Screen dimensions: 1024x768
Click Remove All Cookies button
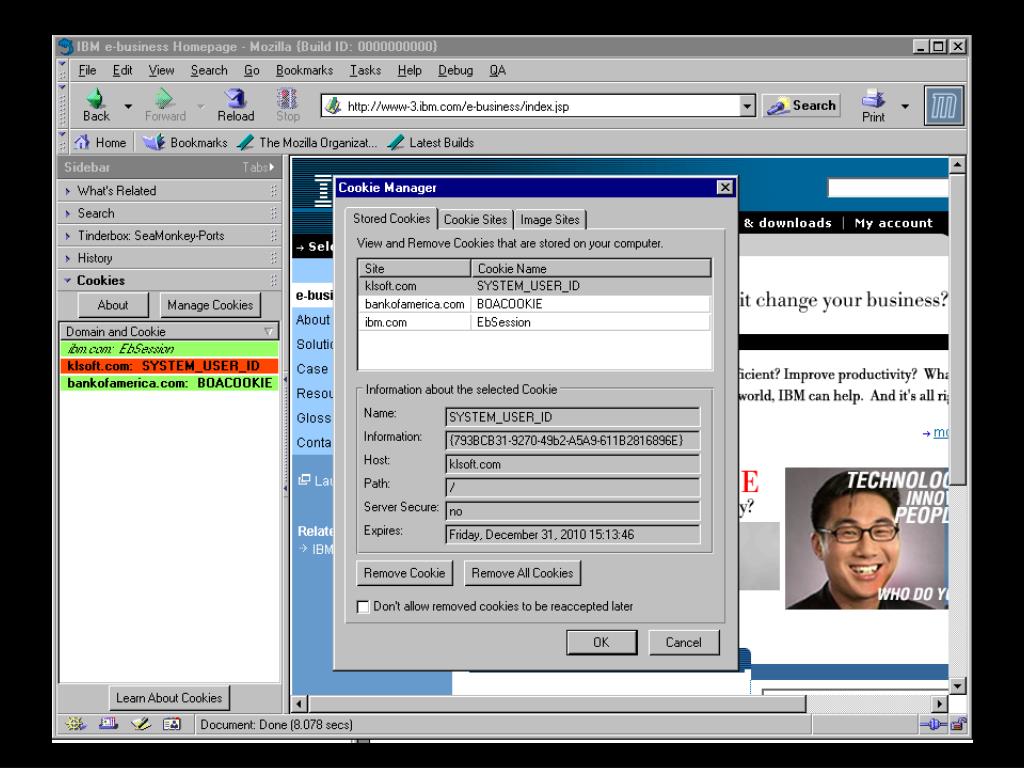[x=522, y=573]
